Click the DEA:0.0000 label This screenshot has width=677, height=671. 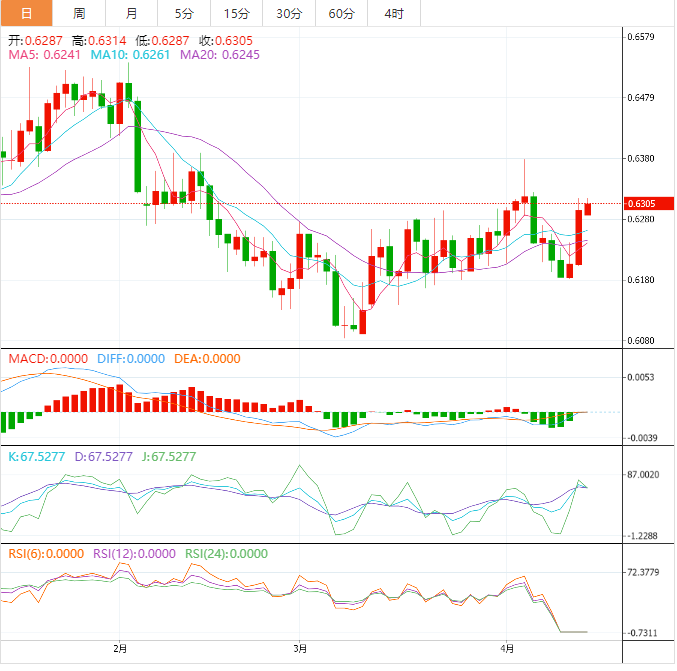207,359
